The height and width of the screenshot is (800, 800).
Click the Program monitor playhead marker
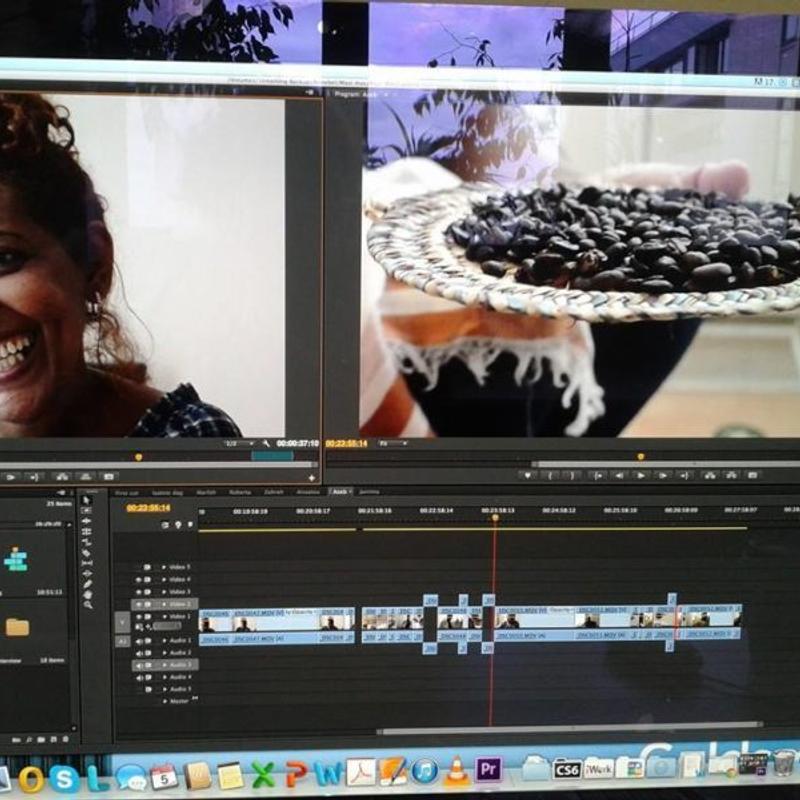[641, 457]
